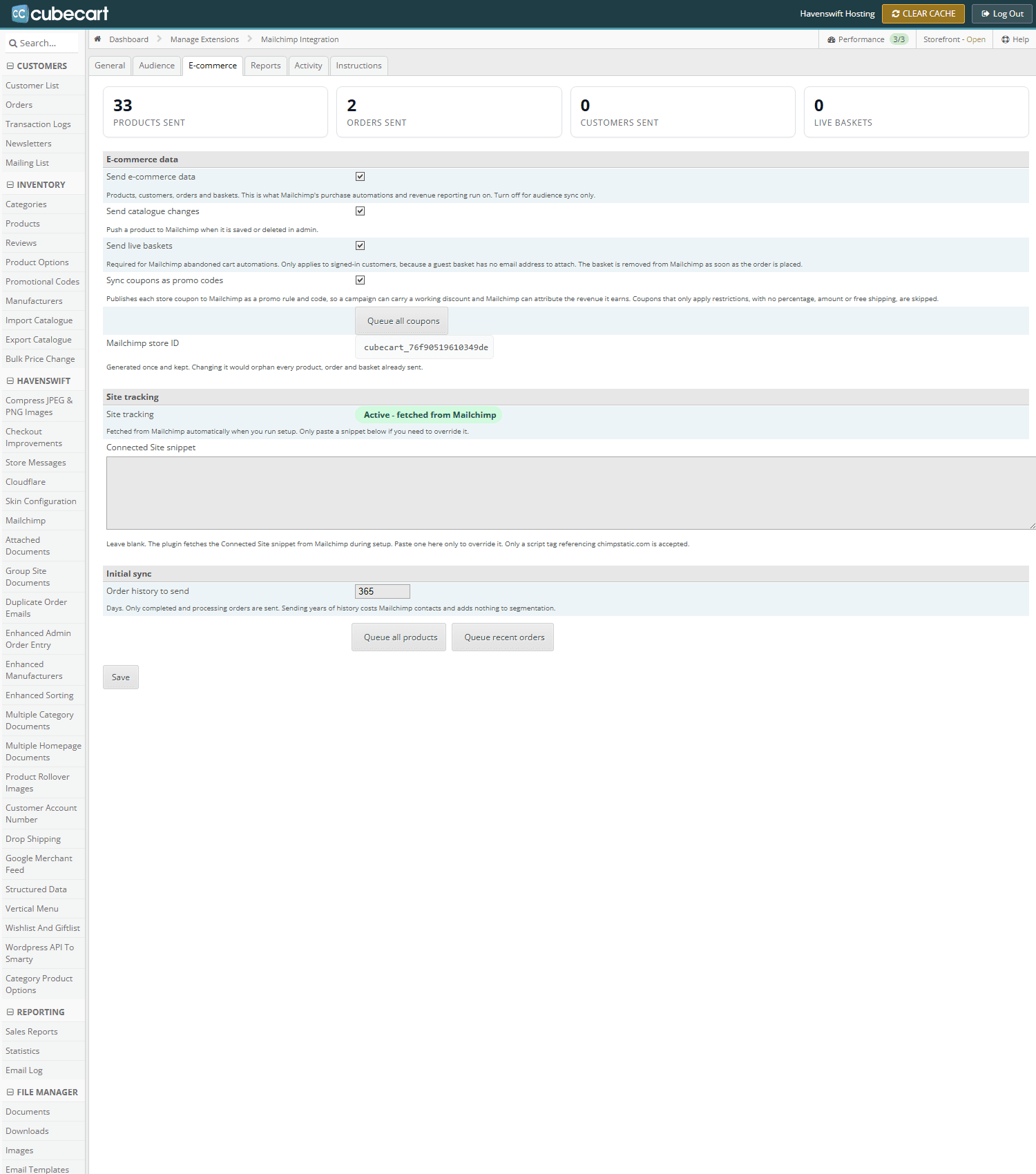
Task: Open Manufacturers in the sidebar
Action: 34,301
